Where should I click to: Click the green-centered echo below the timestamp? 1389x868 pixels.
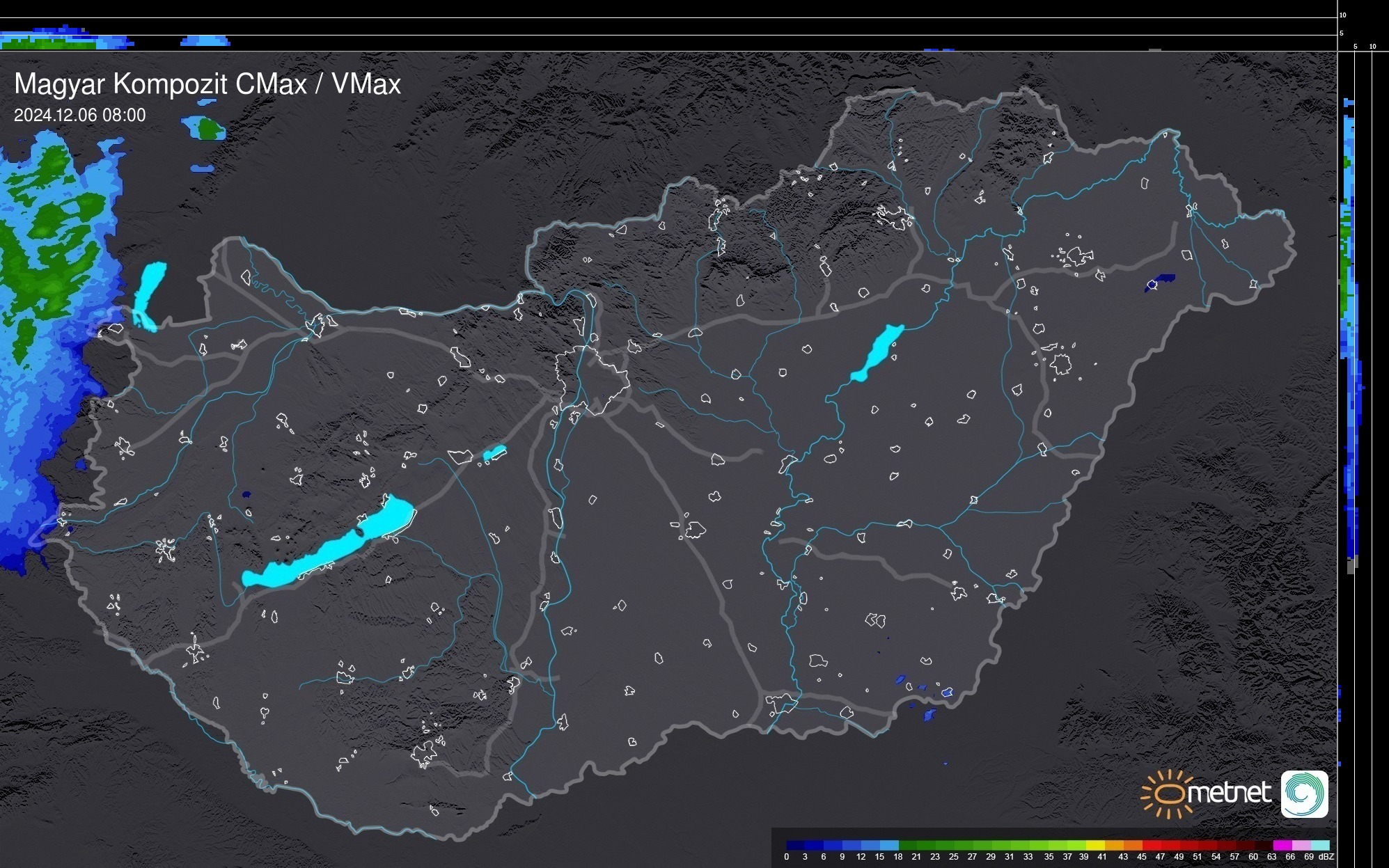tap(207, 128)
